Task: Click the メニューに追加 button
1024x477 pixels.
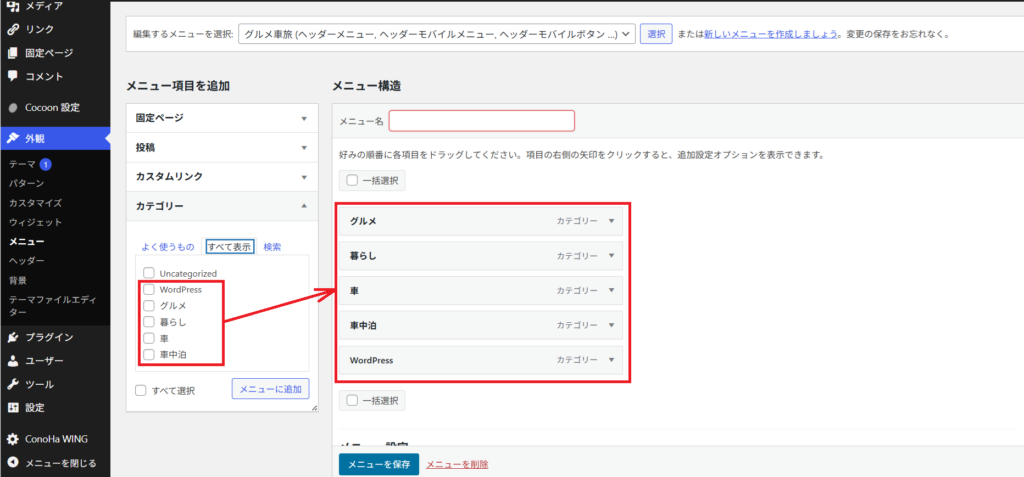Action: click(270, 389)
